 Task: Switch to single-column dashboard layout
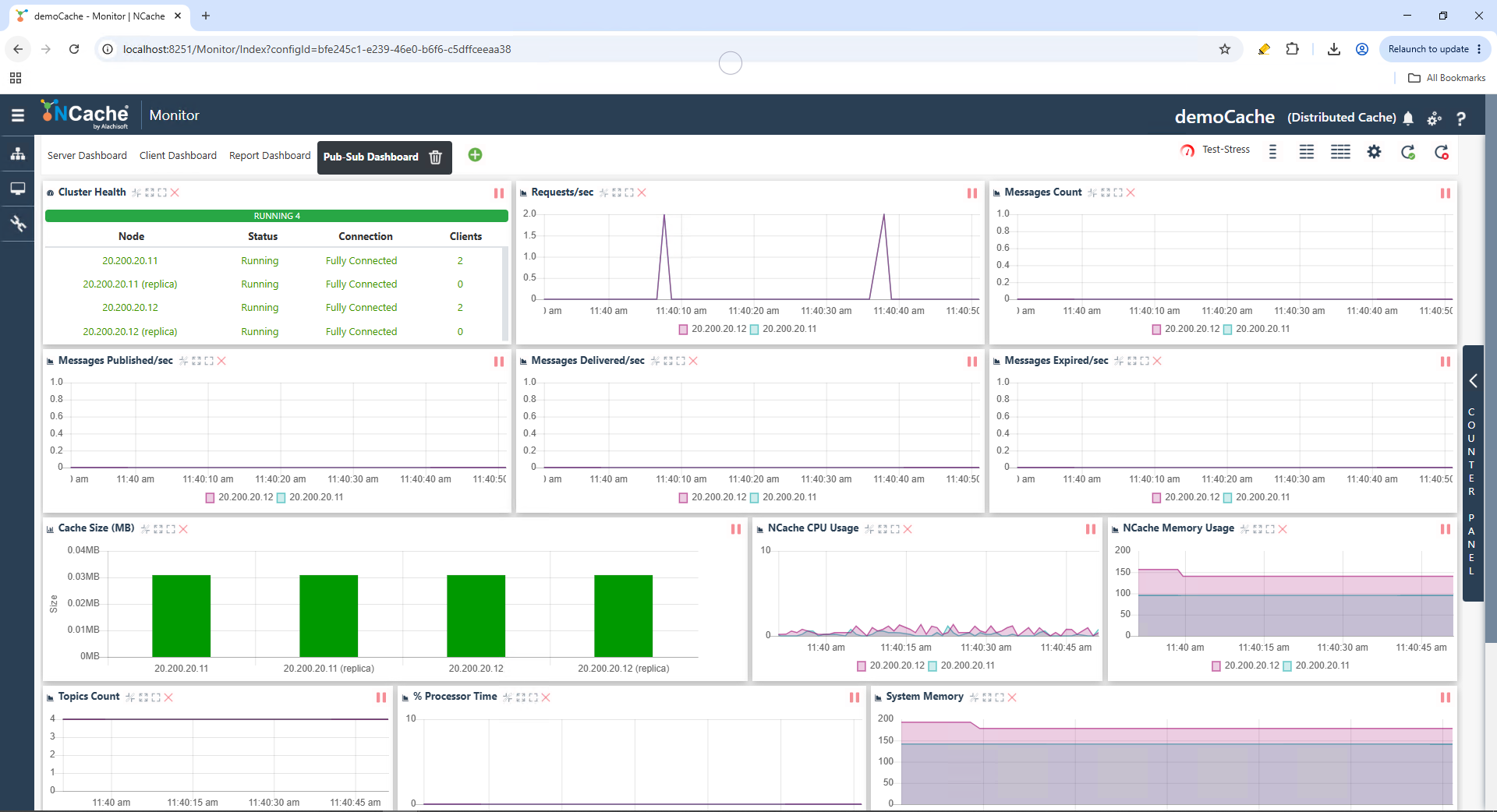[x=1272, y=152]
